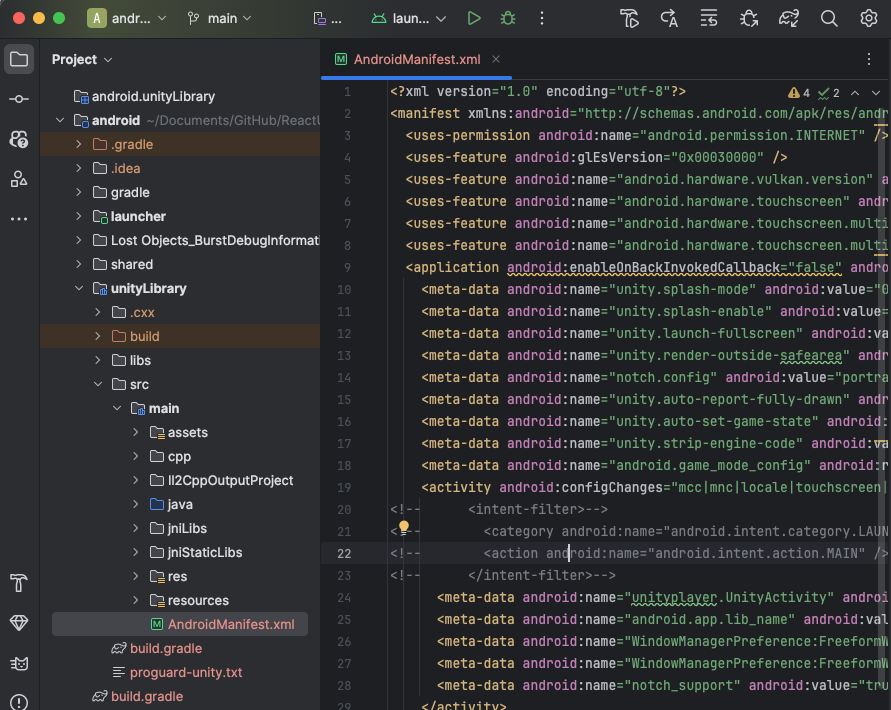891x710 pixels.
Task: Show more tool windows ellipsis
Action: tap(19, 219)
